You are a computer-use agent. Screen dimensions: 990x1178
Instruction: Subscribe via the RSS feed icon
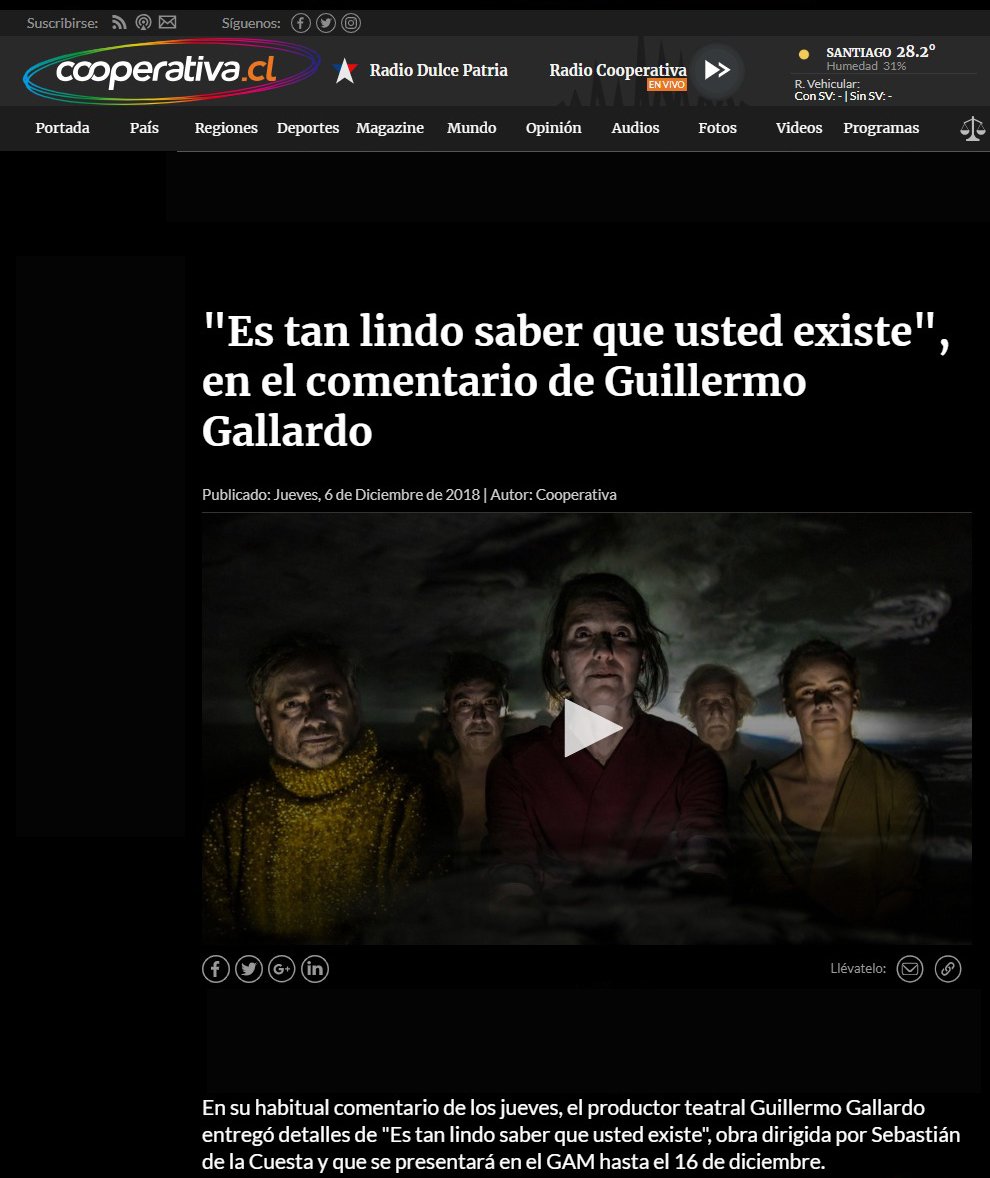pyautogui.click(x=120, y=23)
